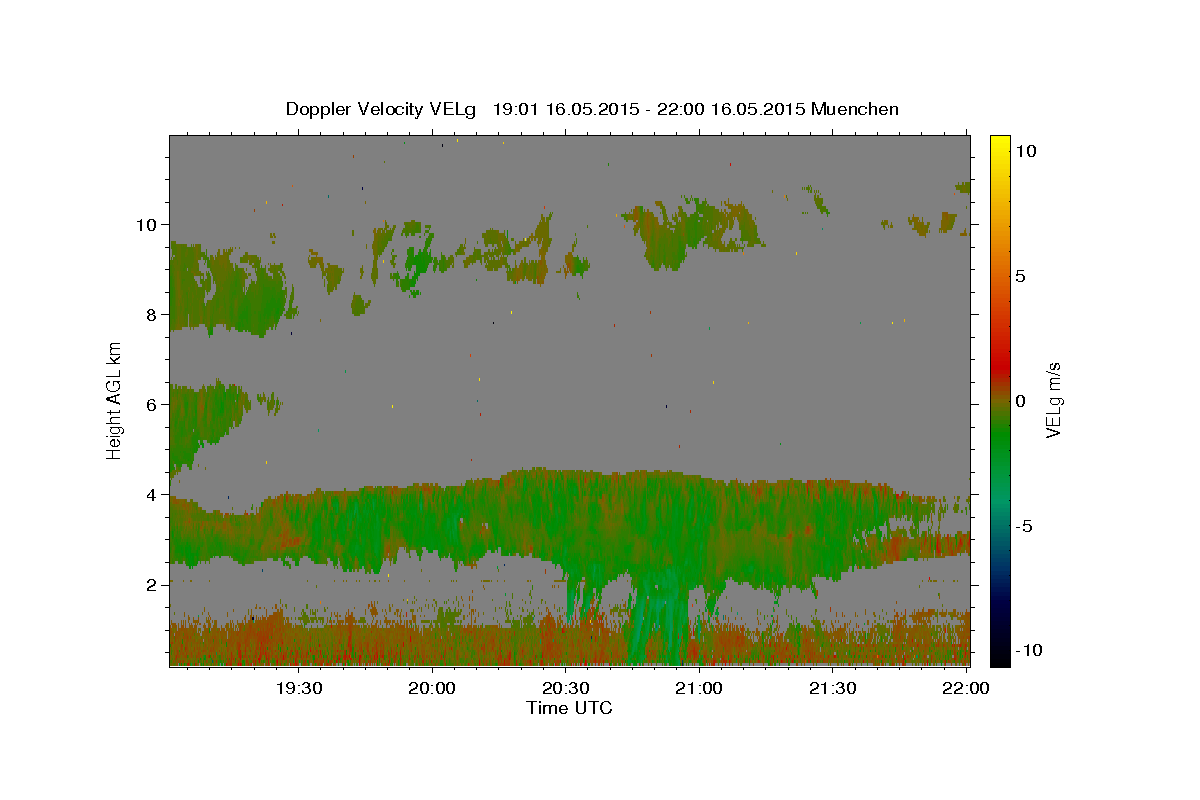Click the '20:00' time axis tick label
The image size is (1200, 800).
[433, 688]
